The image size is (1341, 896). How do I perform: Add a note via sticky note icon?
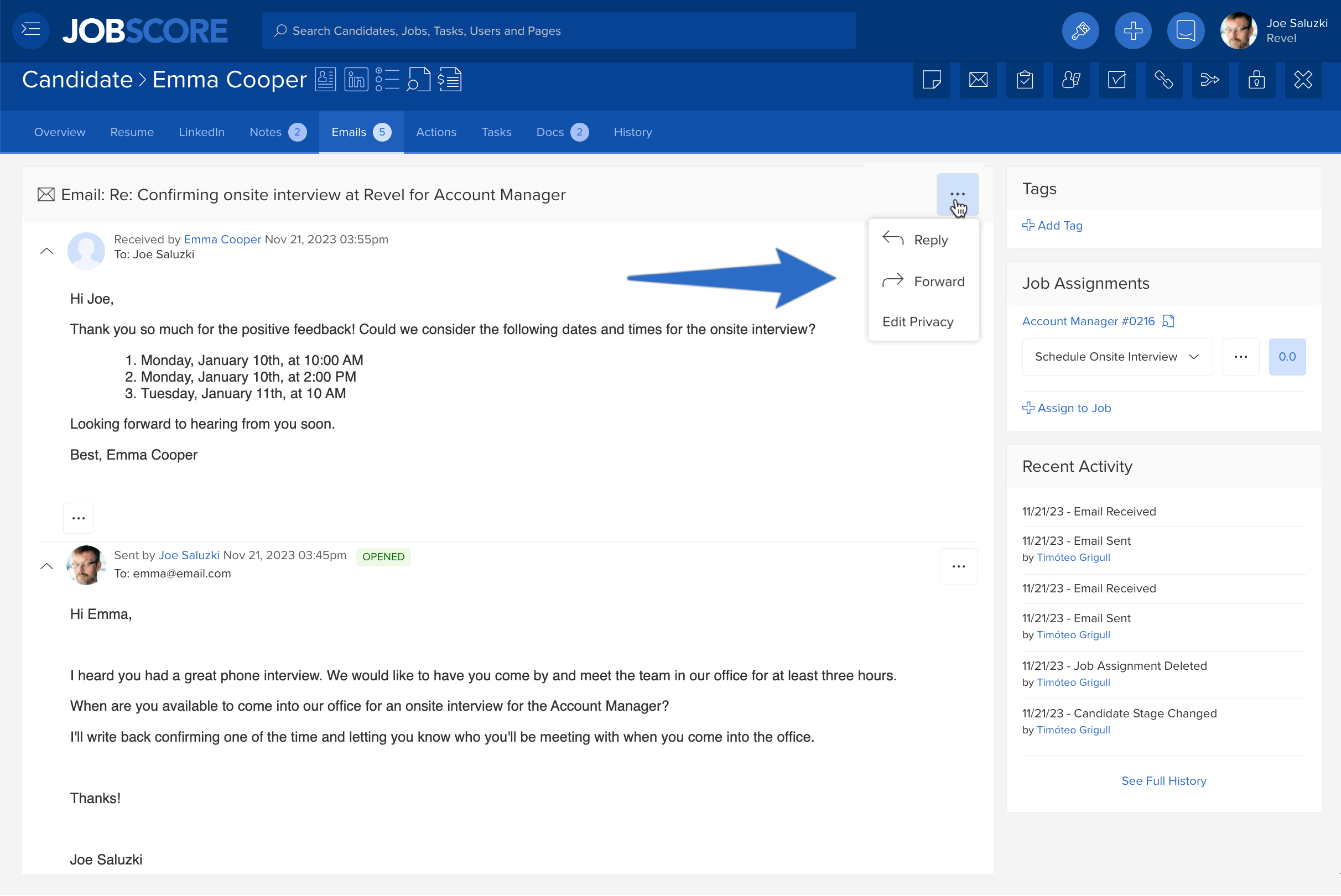point(932,80)
